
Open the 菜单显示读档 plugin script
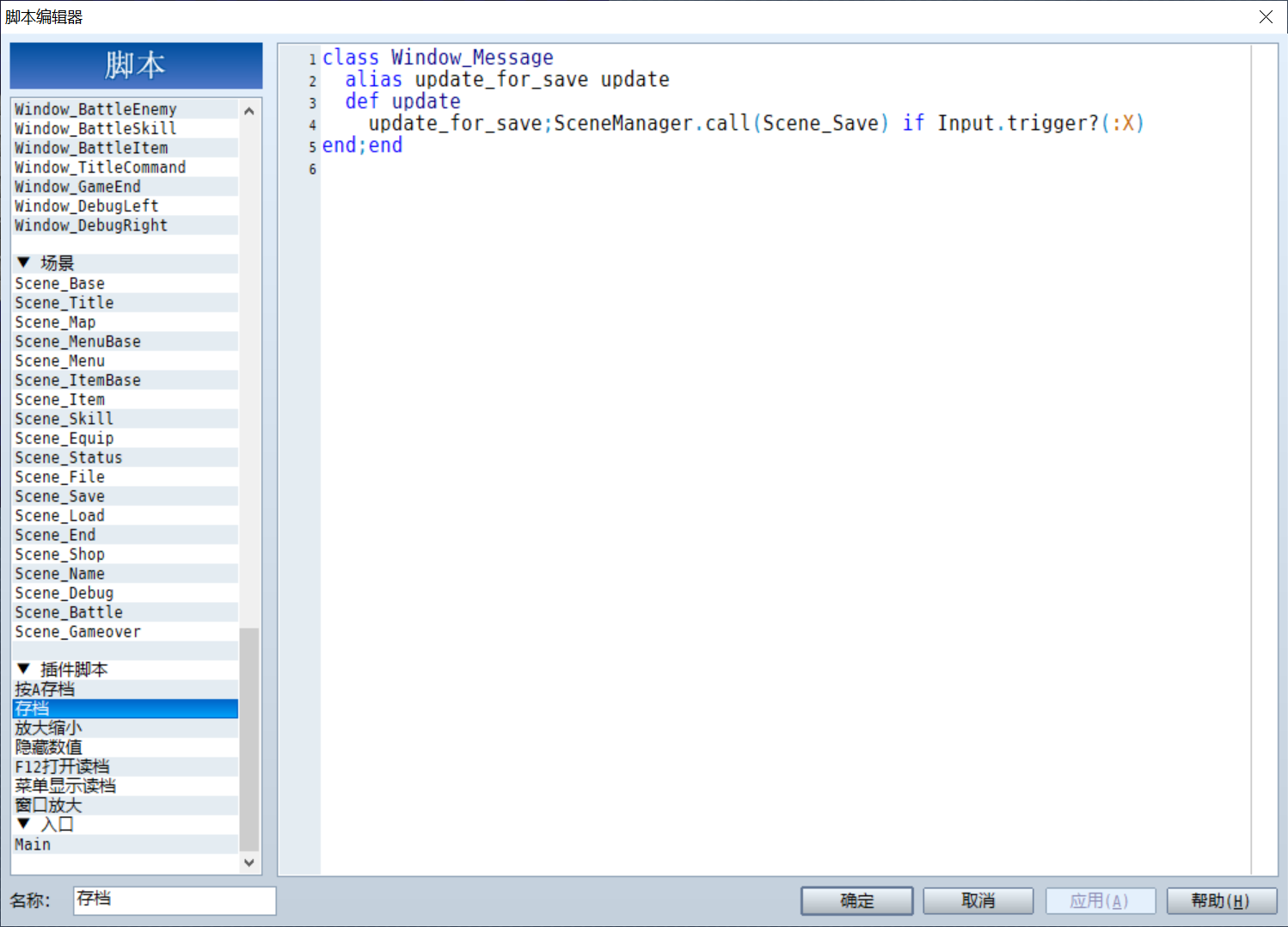click(126, 786)
